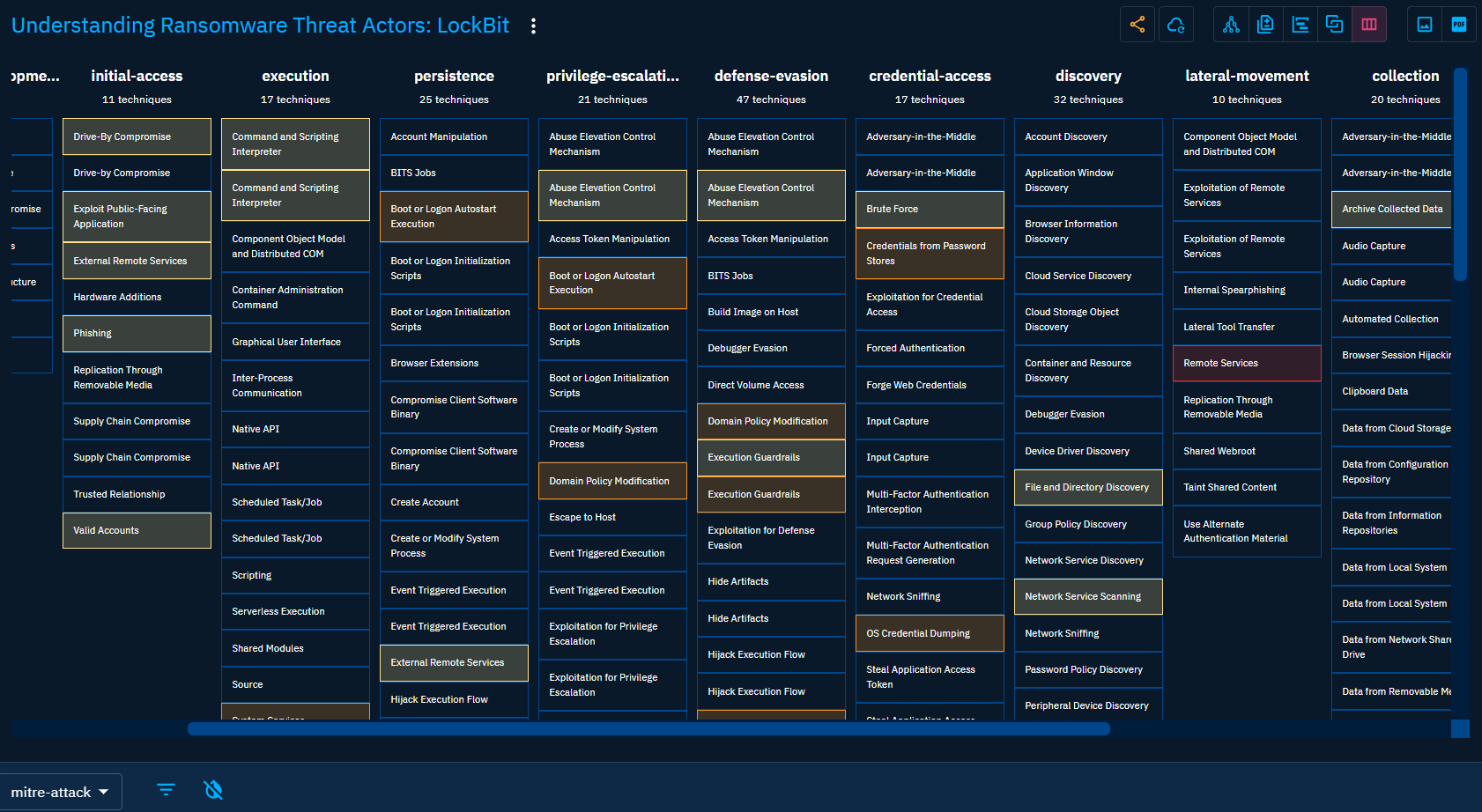This screenshot has height=812, width=1482.
Task: Toggle the crossed-out color droplet icon
Action: 213,790
